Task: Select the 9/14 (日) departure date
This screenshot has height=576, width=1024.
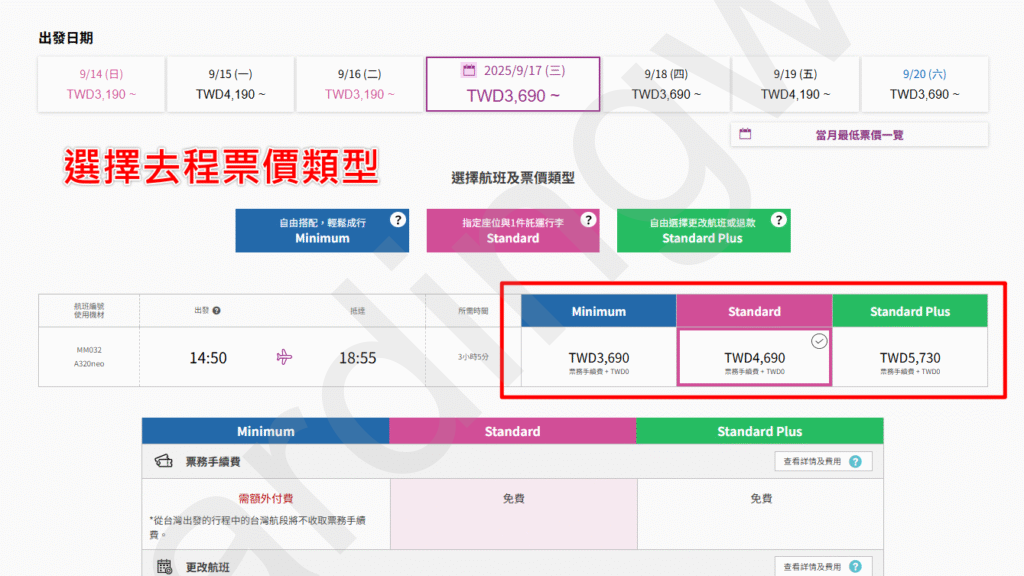Action: pos(101,84)
